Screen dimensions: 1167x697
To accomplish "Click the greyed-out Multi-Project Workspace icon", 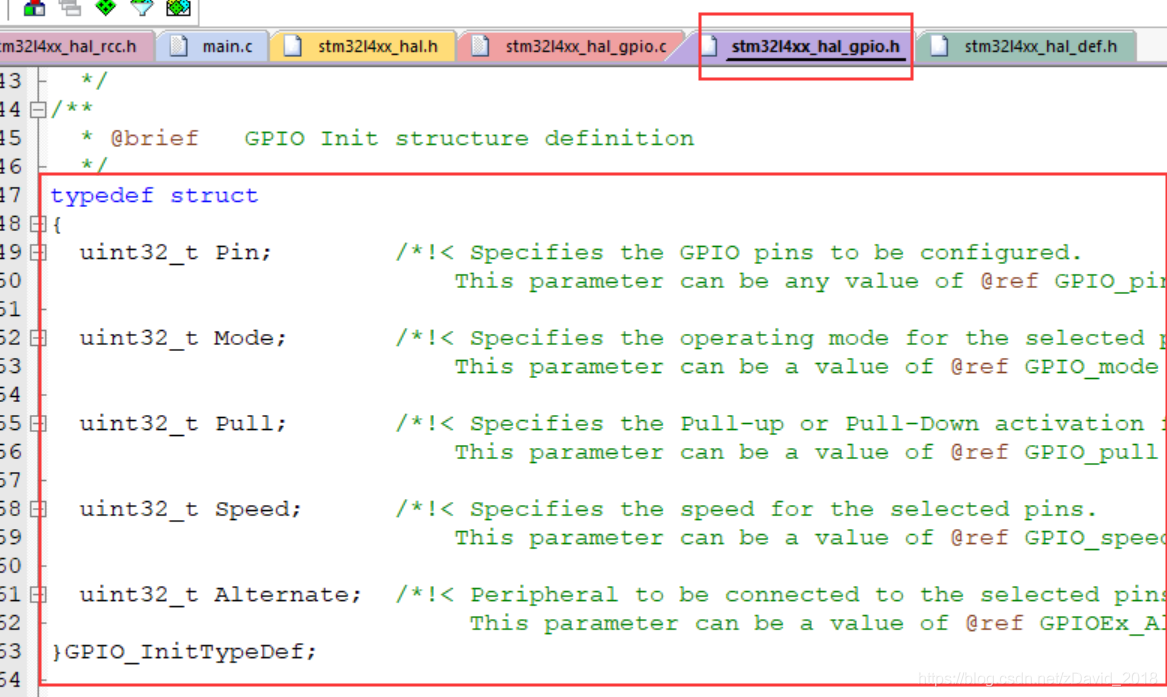I will pos(70,8).
